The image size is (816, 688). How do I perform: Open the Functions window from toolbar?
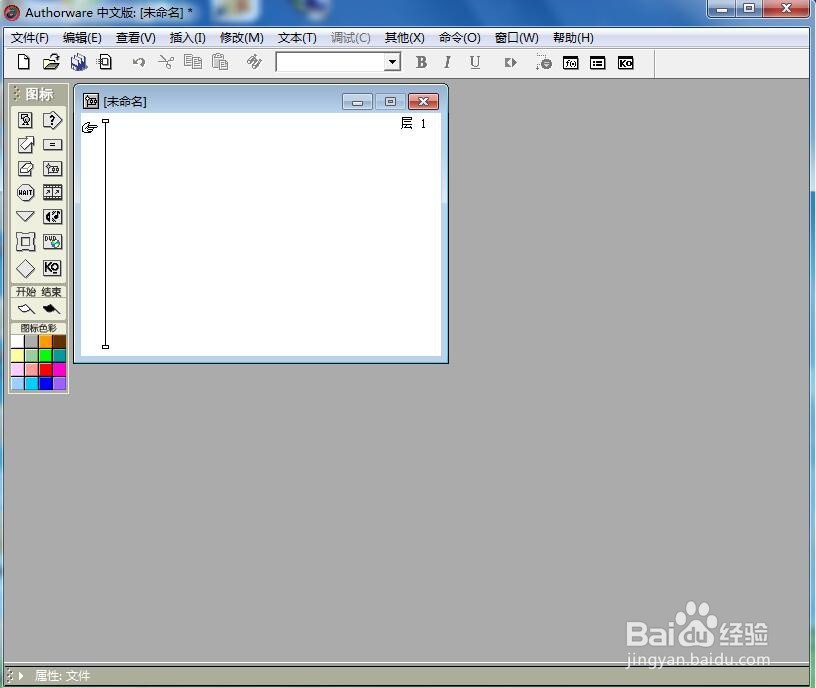[x=570, y=63]
